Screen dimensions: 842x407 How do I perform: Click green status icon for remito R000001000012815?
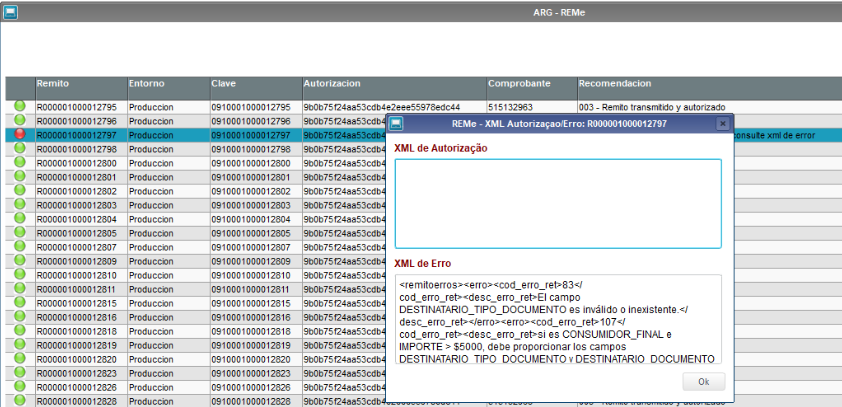pyautogui.click(x=20, y=302)
